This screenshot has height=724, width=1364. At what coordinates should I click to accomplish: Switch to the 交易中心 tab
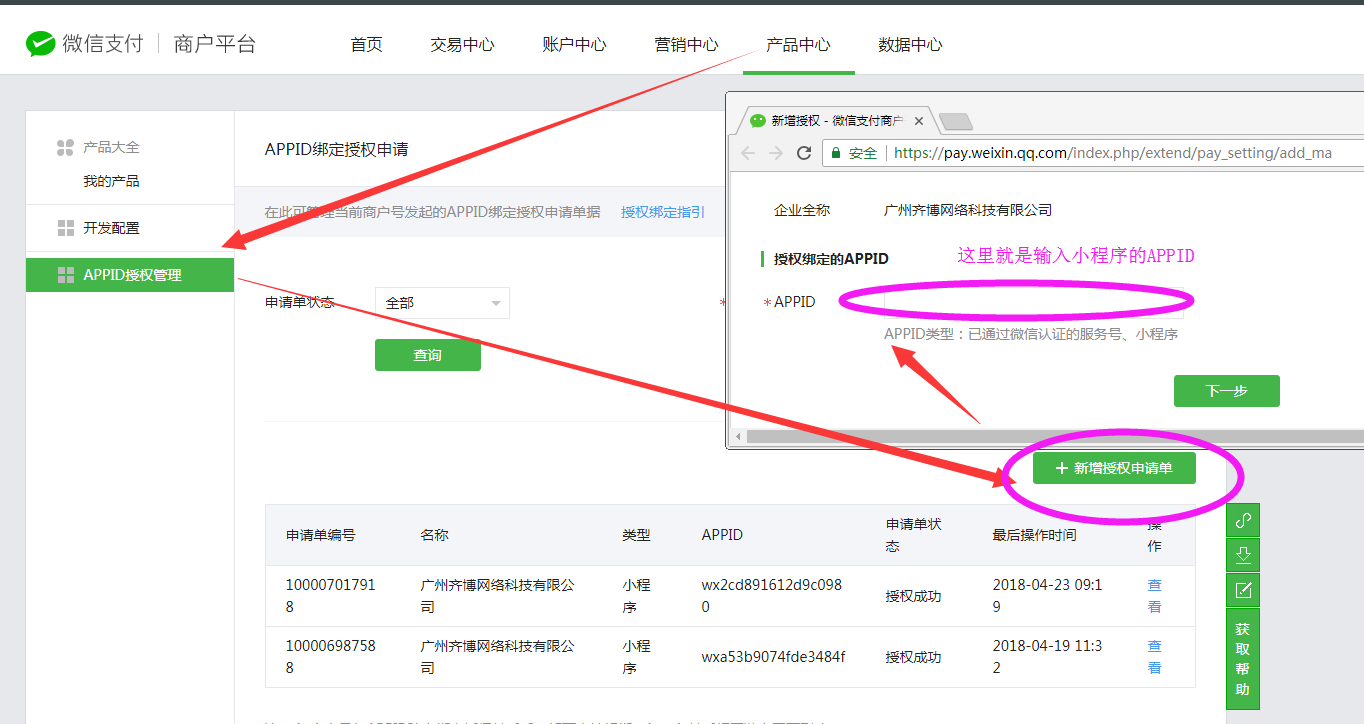[x=462, y=45]
